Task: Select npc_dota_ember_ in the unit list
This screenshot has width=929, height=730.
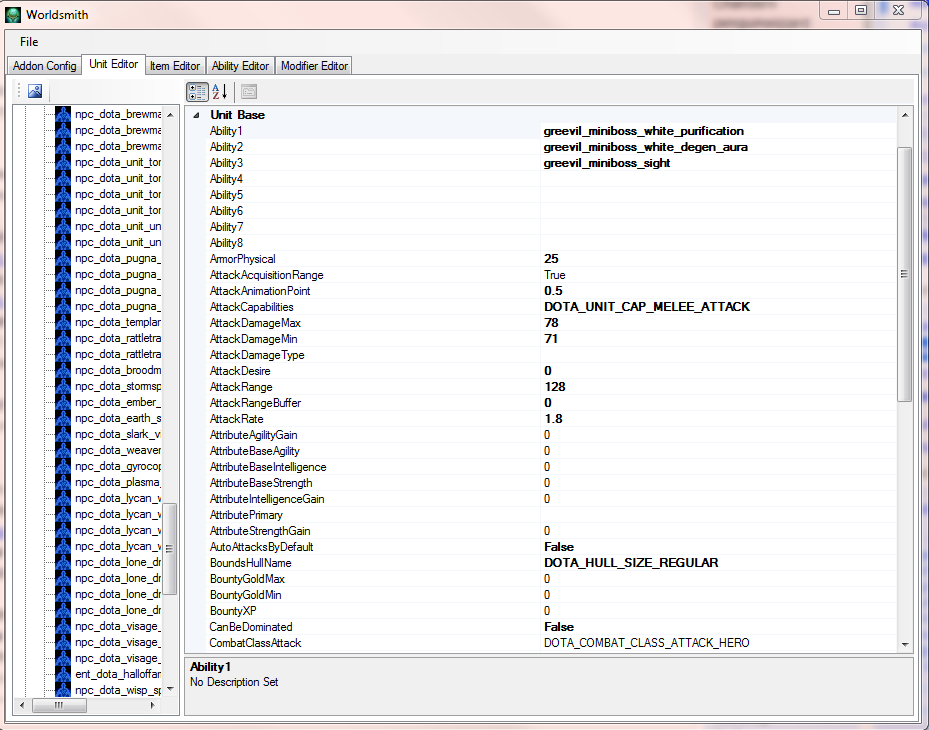Action: [x=118, y=402]
